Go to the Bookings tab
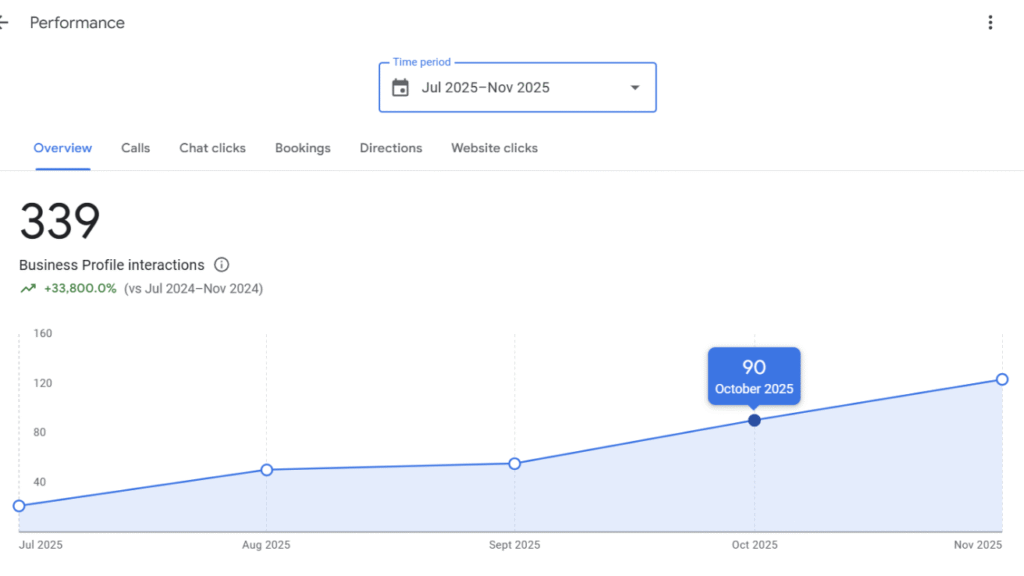 (x=303, y=148)
